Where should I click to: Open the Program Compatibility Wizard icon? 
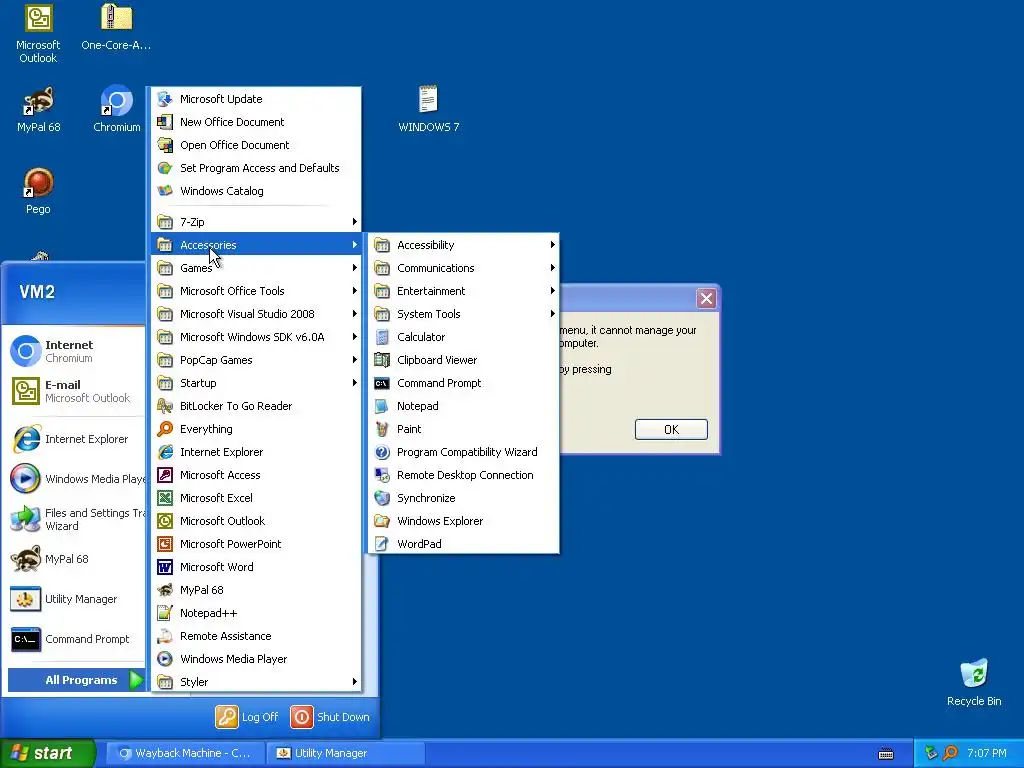[382, 452]
